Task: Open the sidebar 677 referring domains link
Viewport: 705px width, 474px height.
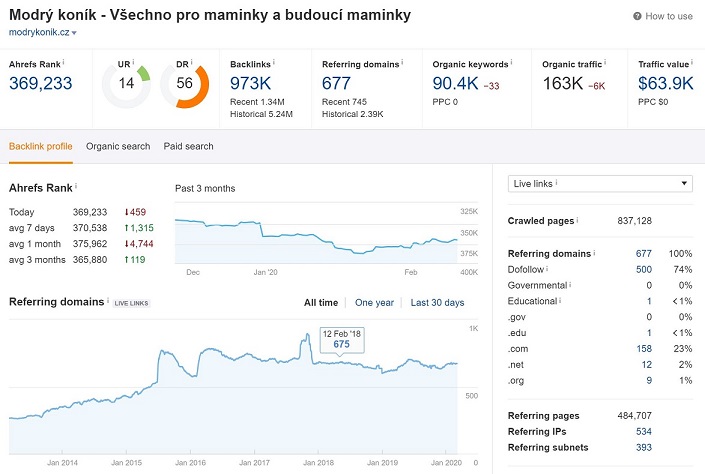Action: coord(643,254)
